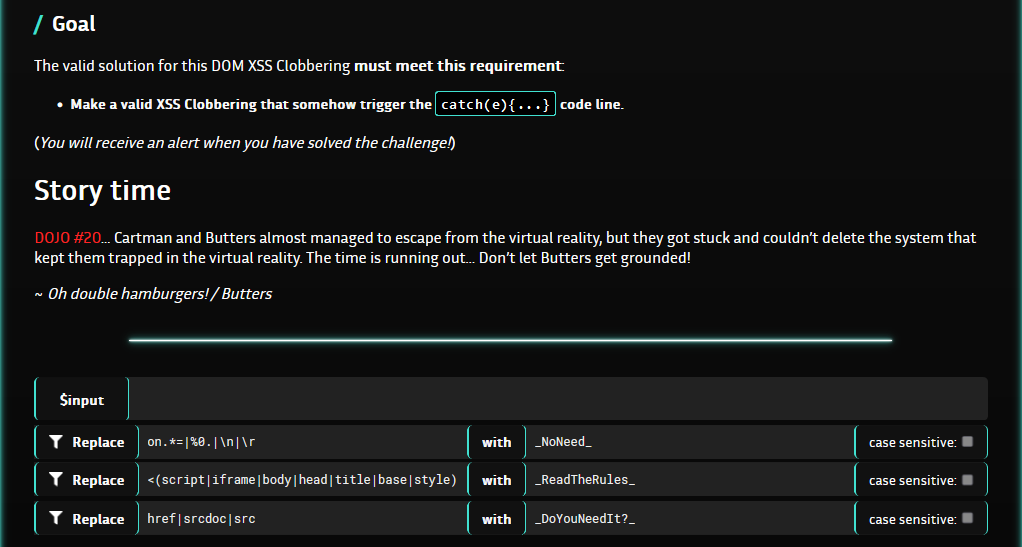Click the <(script|iframe|body...) pattern field

click(x=300, y=480)
